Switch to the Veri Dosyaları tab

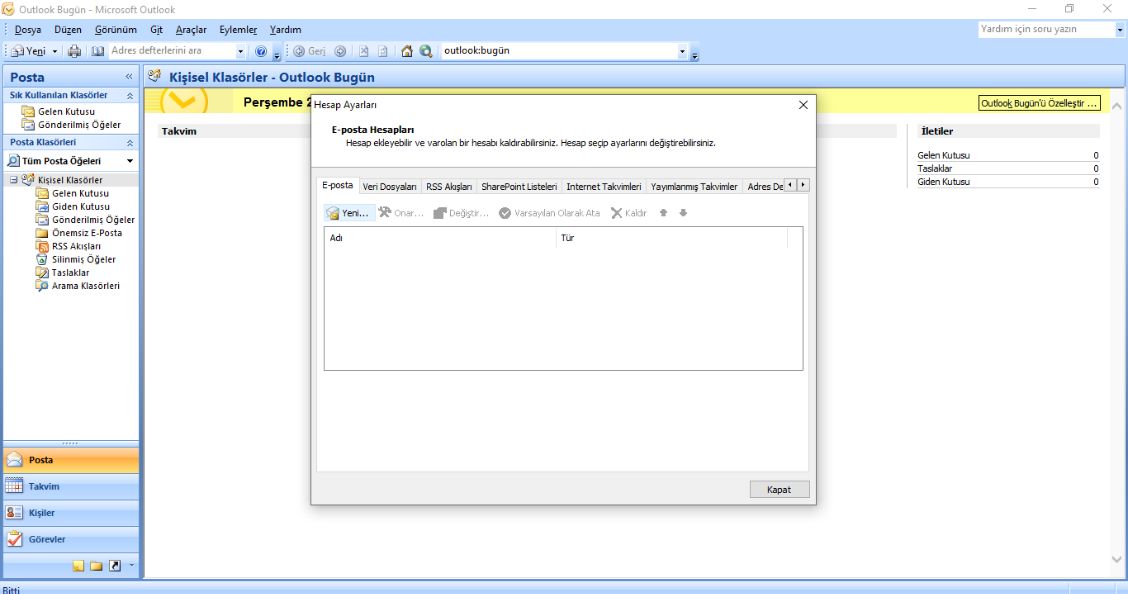pyautogui.click(x=389, y=187)
